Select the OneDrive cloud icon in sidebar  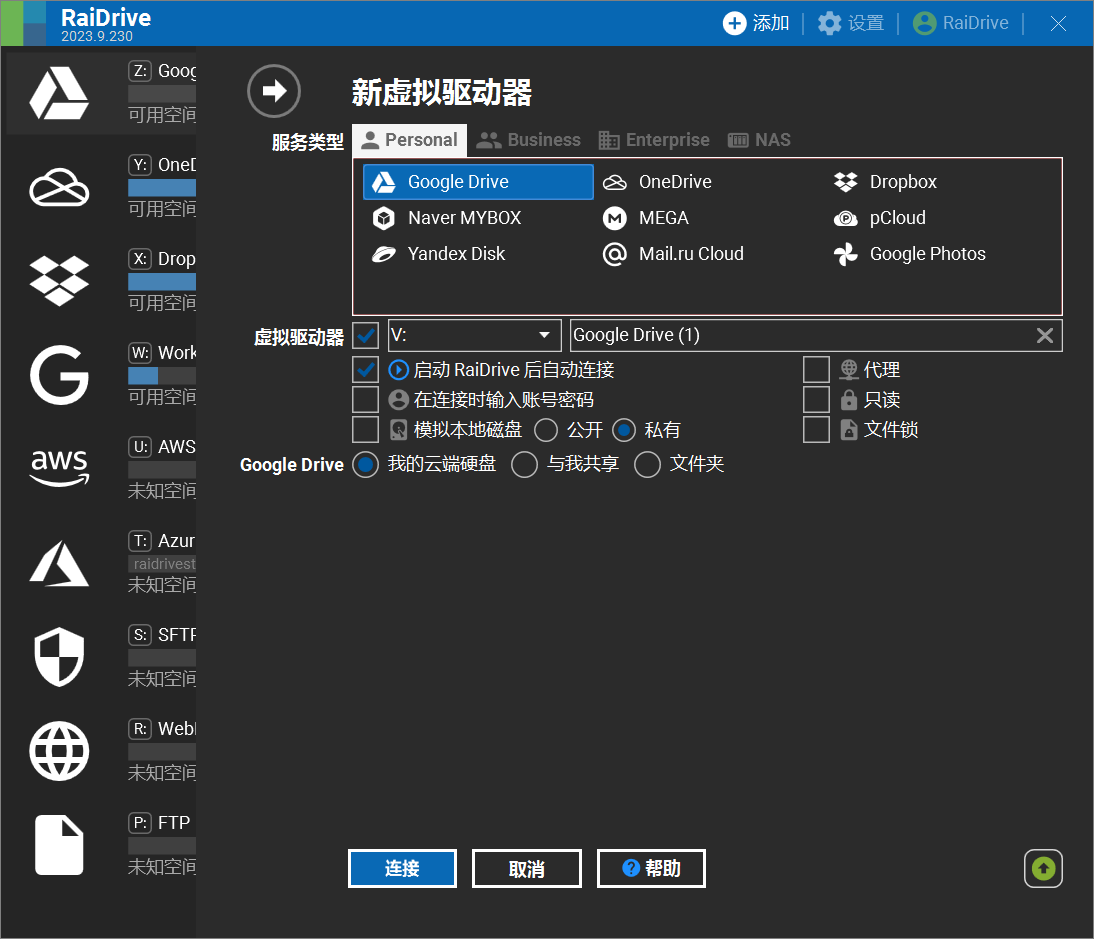click(x=59, y=187)
